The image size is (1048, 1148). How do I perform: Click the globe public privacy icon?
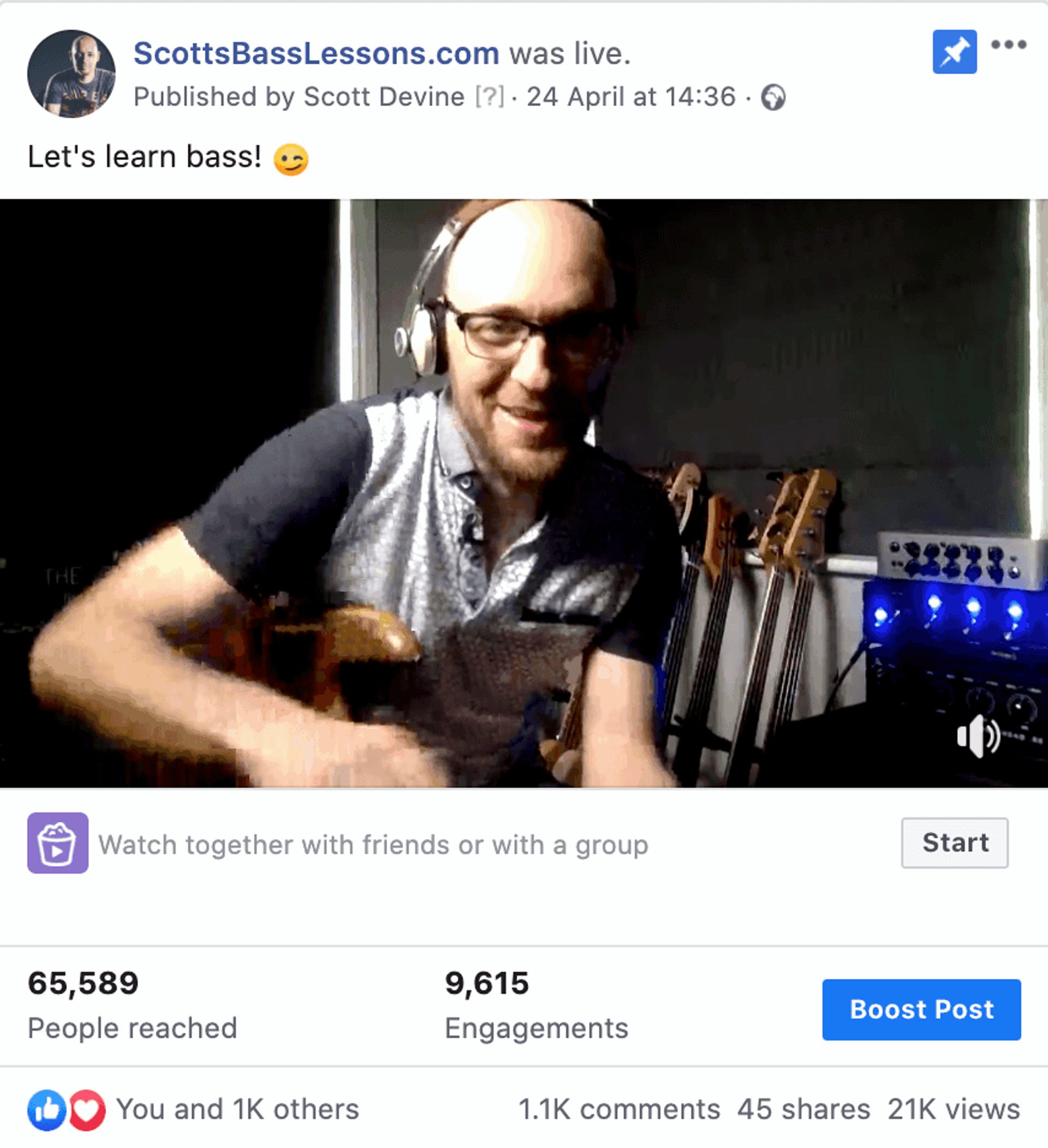pyautogui.click(x=773, y=97)
